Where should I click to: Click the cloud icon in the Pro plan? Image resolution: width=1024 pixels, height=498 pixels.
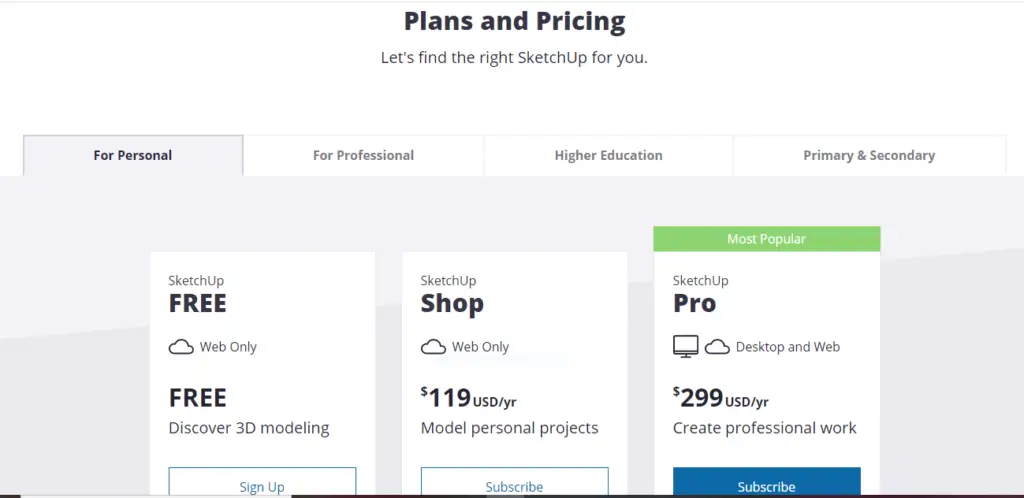(x=717, y=347)
